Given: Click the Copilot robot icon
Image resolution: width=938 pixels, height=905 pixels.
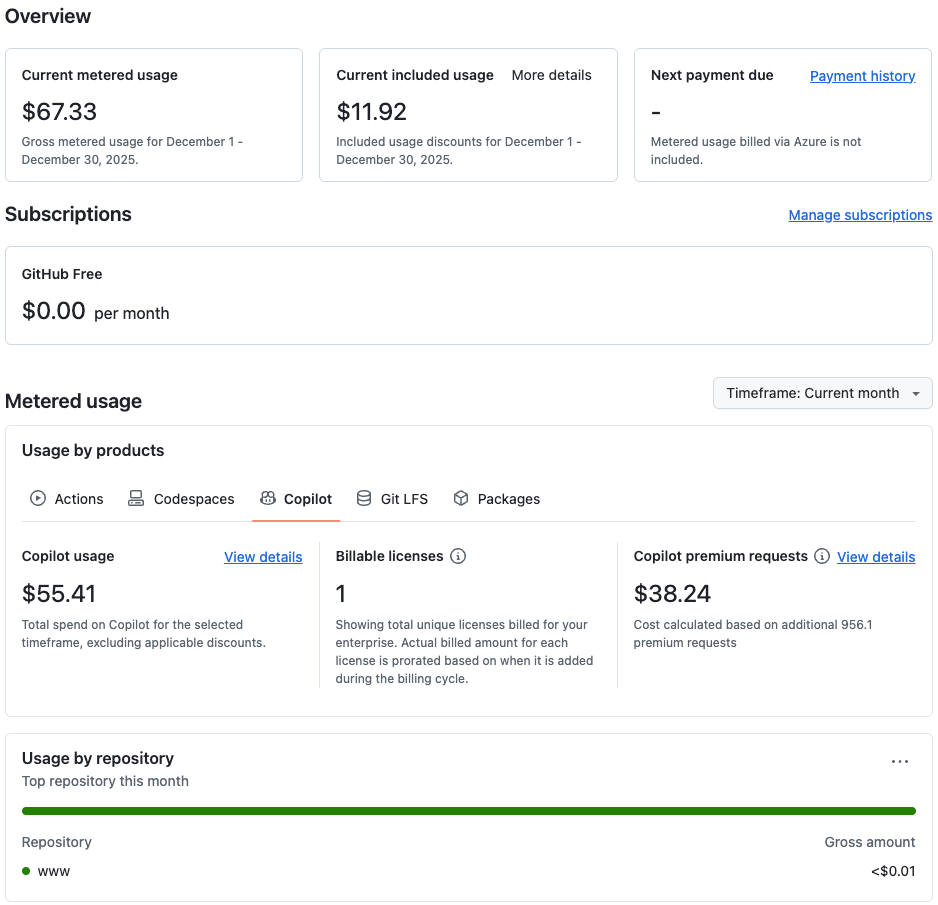Looking at the screenshot, I should (267, 497).
